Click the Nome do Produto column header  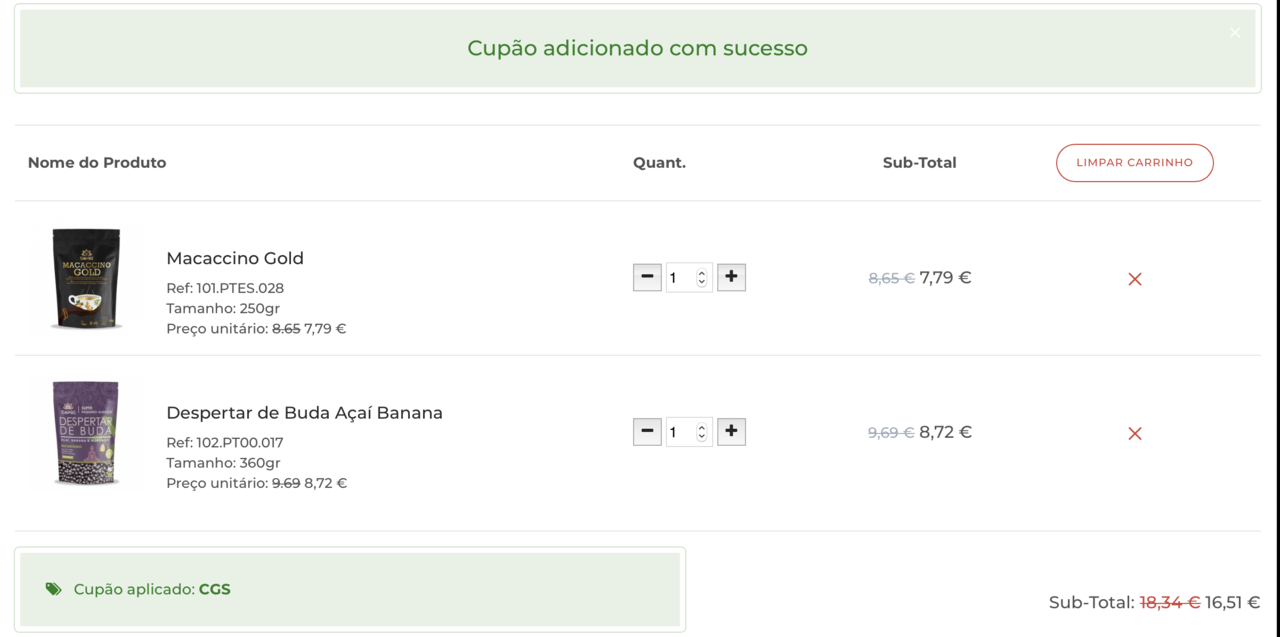click(96, 162)
